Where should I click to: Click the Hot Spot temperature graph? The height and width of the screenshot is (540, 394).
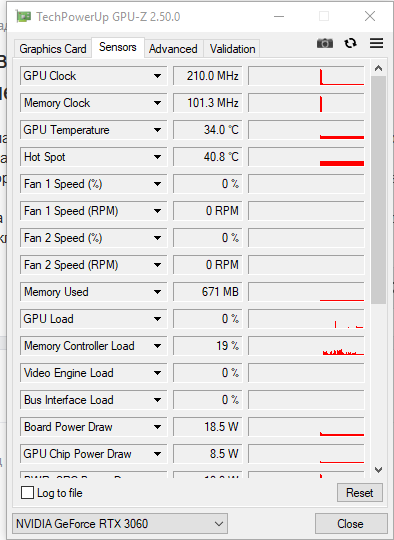click(306, 157)
